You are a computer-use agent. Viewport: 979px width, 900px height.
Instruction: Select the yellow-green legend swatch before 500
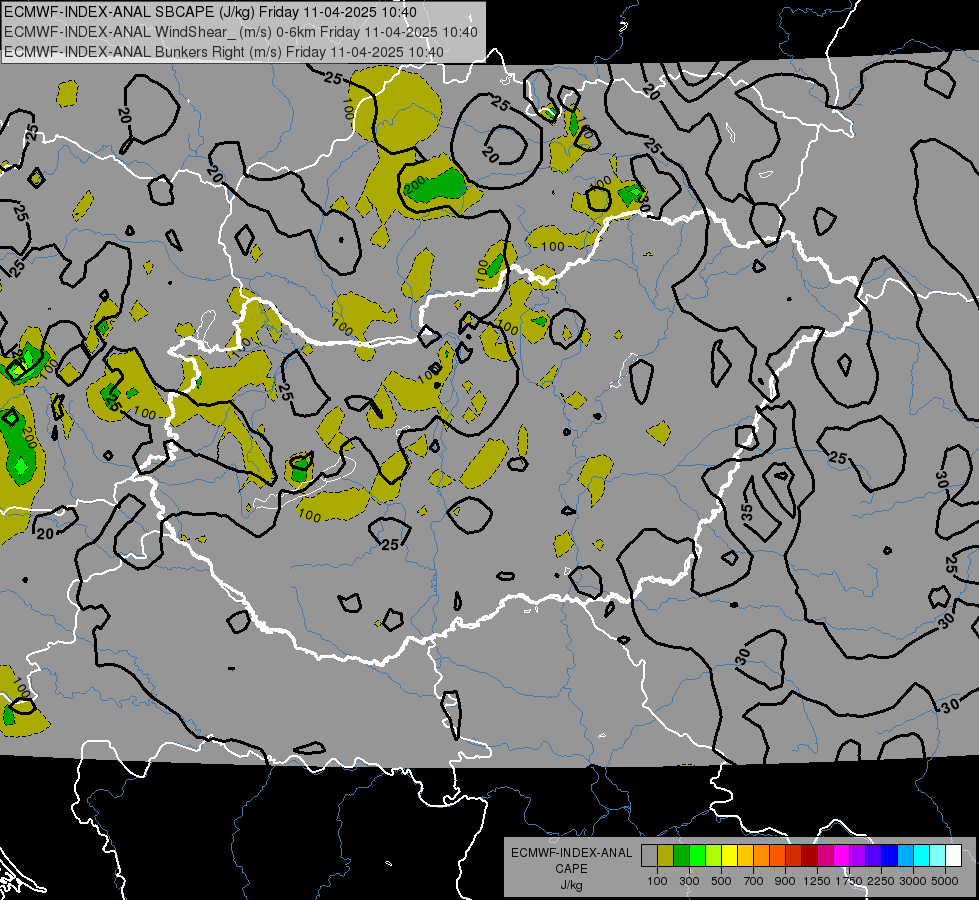[x=714, y=856]
